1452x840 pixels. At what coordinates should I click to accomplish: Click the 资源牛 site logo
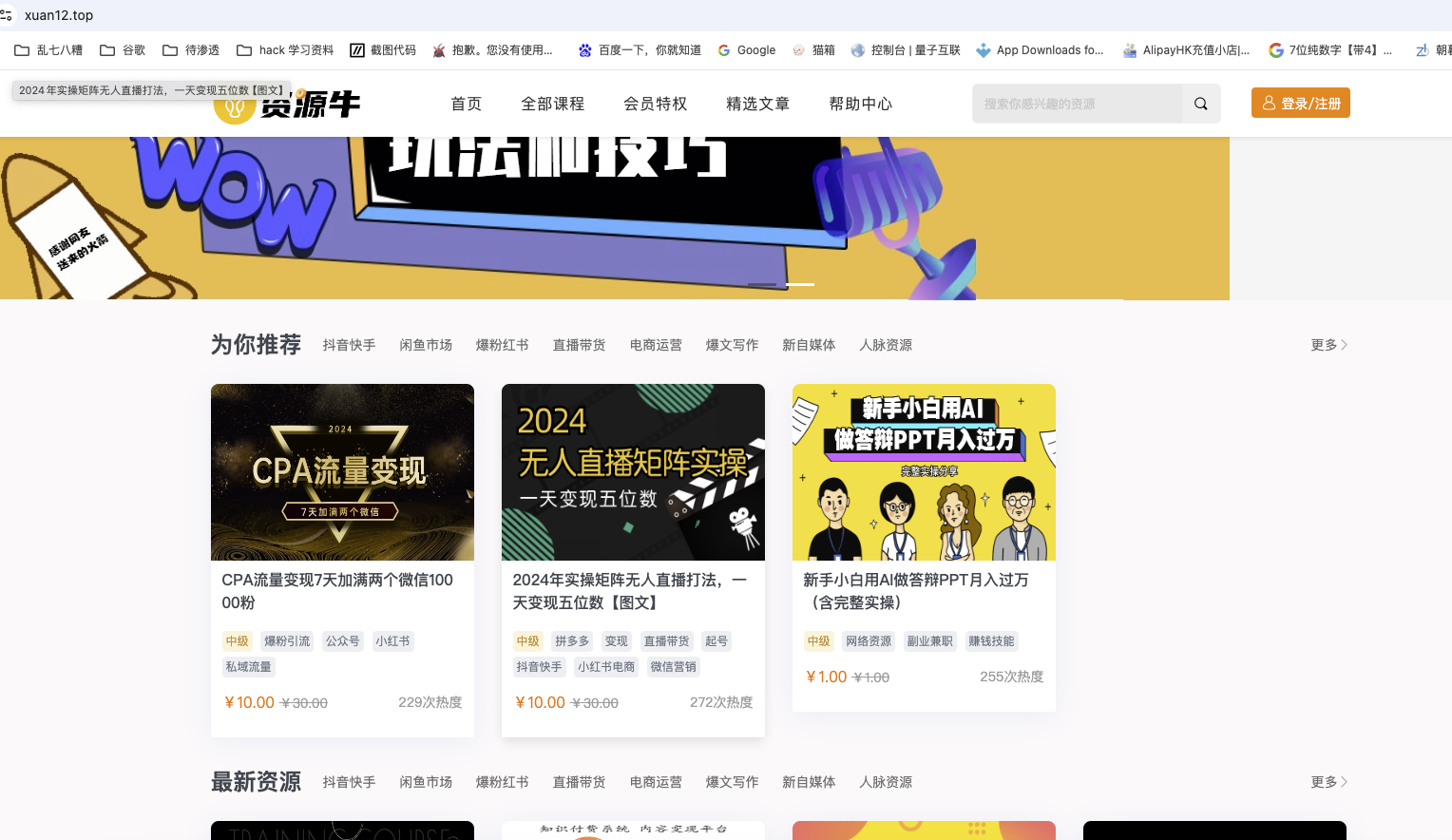tap(287, 105)
